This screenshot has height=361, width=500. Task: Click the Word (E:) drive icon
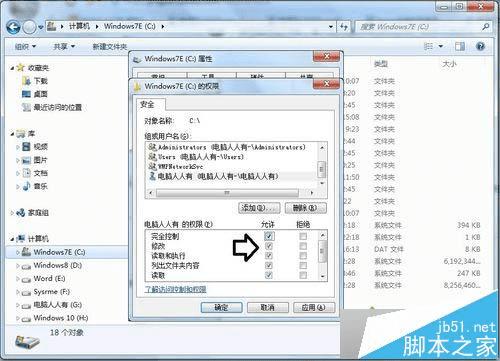click(x=26, y=279)
